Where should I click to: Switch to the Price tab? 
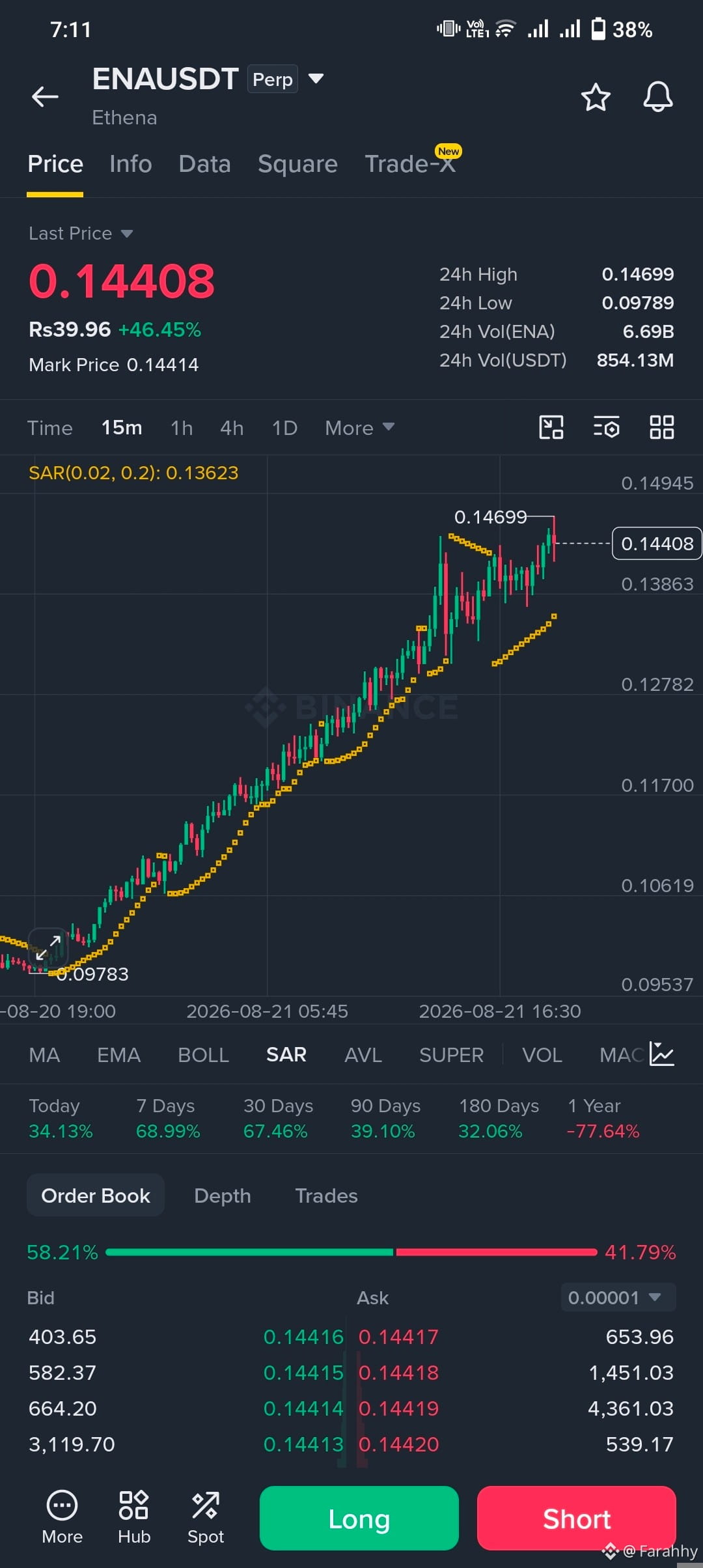pos(55,164)
